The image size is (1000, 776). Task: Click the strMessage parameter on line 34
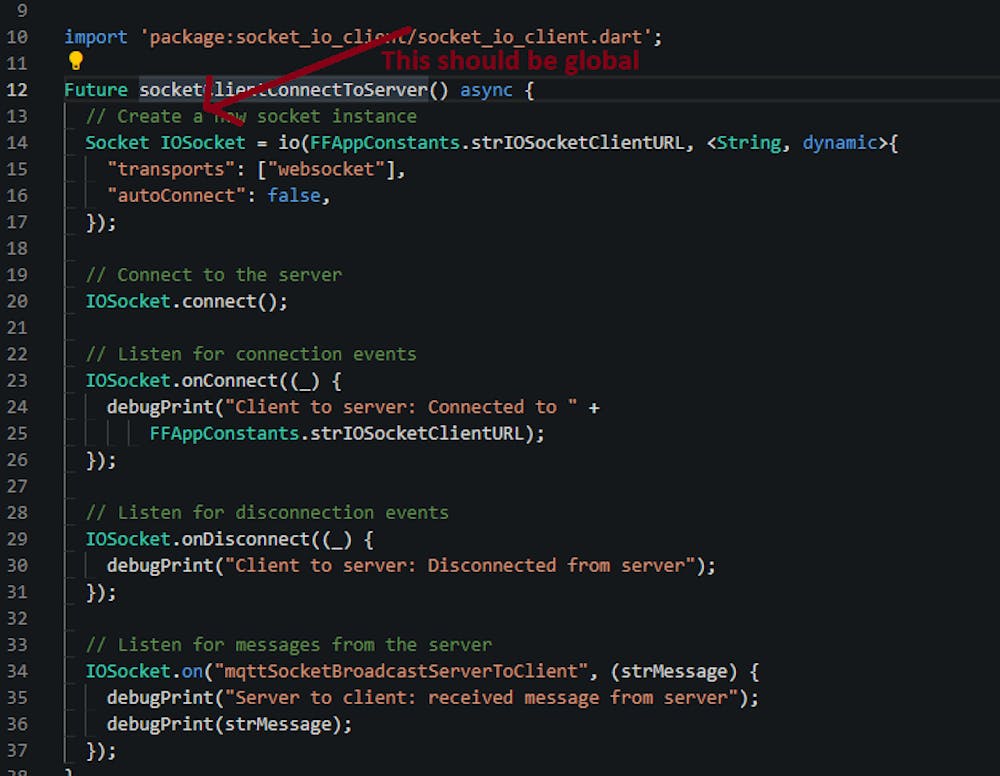[674, 672]
